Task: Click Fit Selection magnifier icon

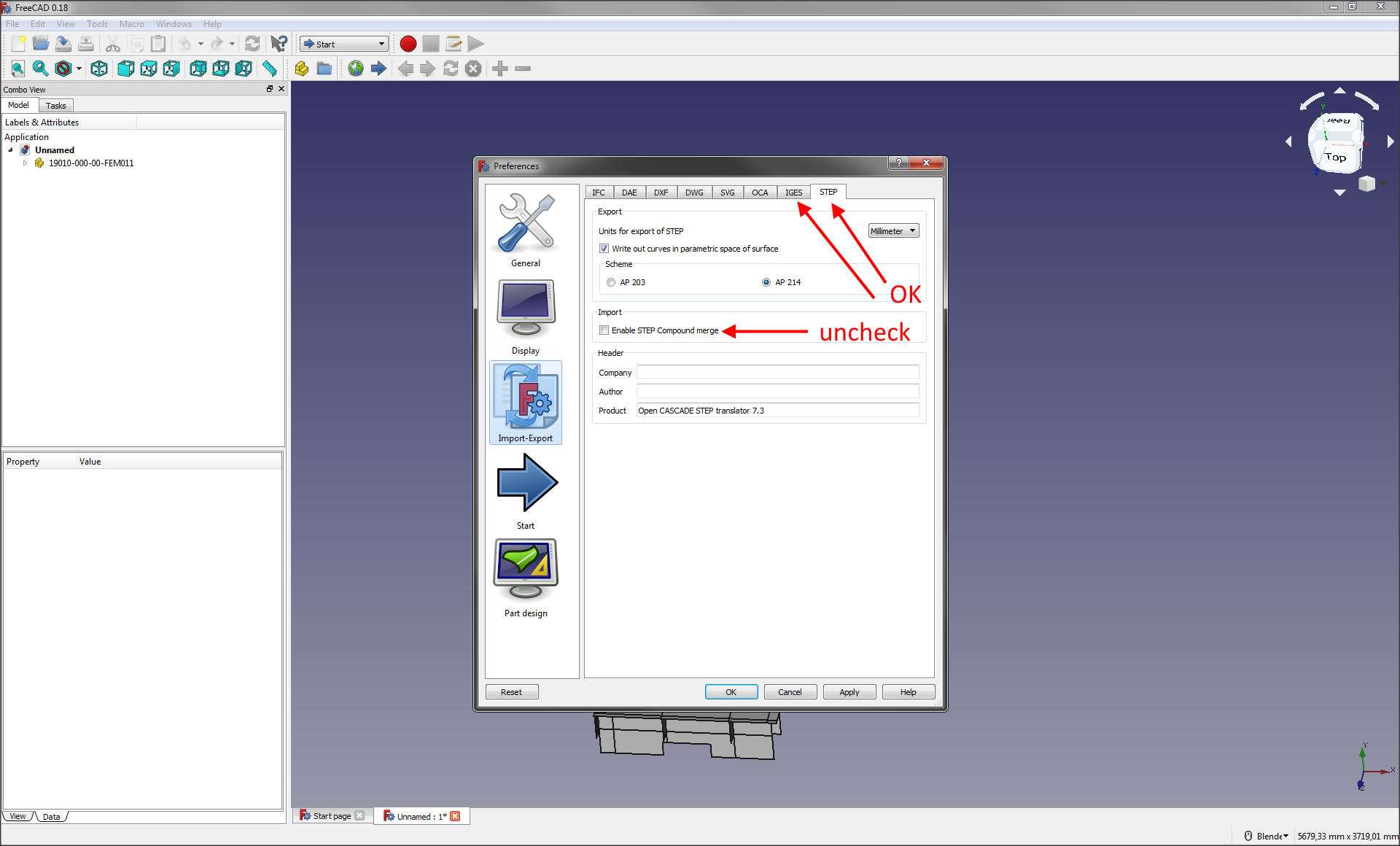Action: [41, 69]
